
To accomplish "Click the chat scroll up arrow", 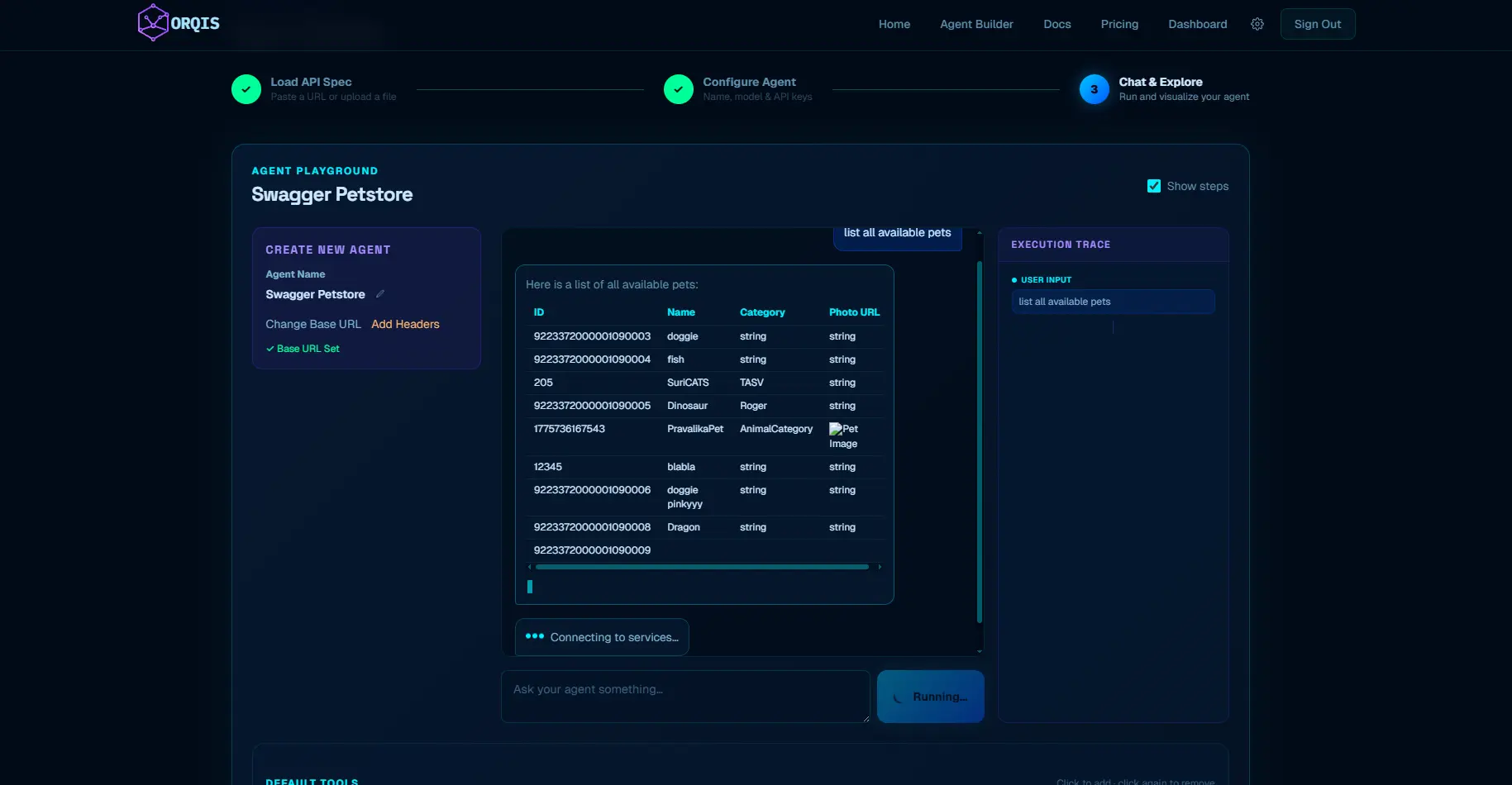I will [980, 233].
